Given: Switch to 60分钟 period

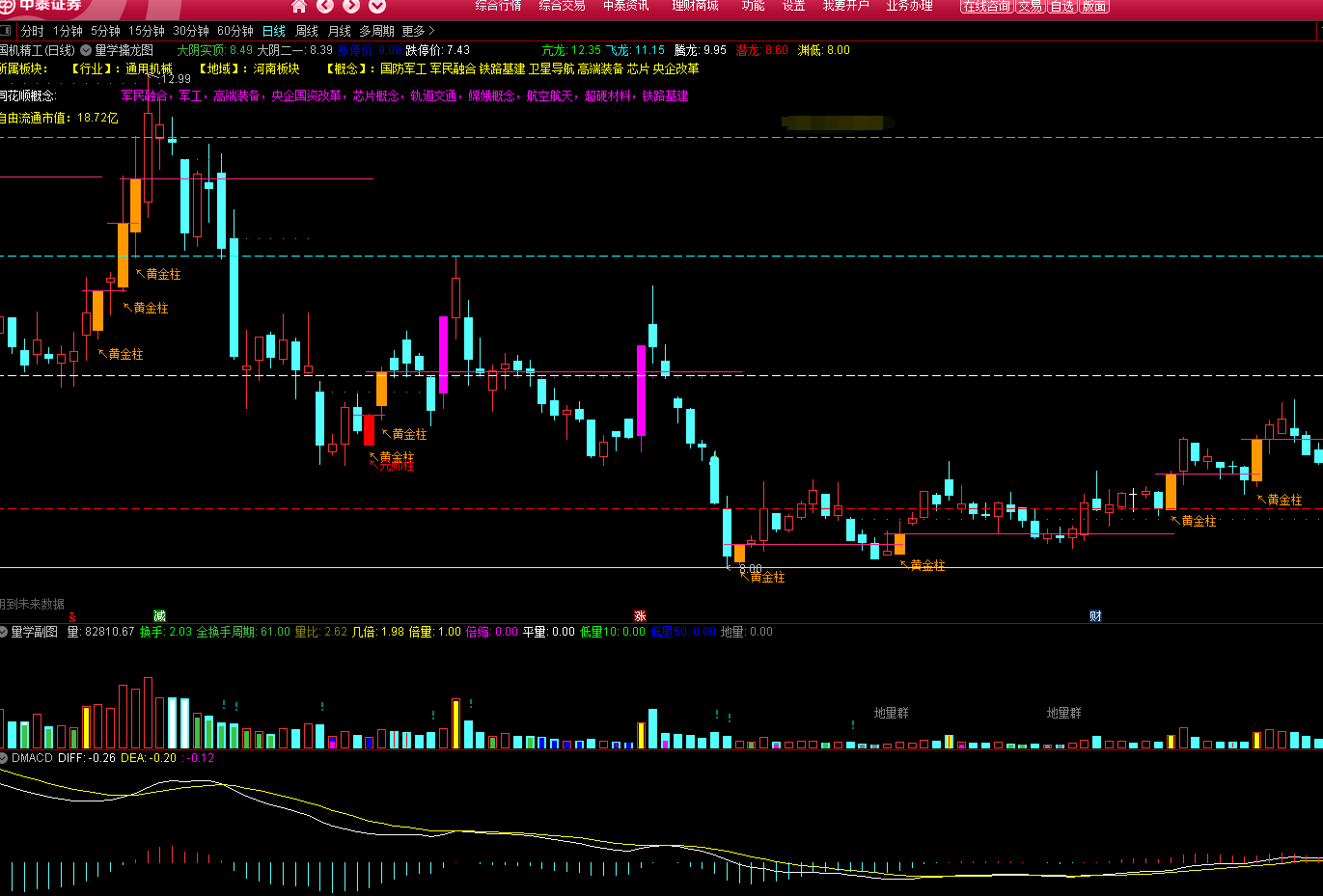Looking at the screenshot, I should click(x=235, y=31).
